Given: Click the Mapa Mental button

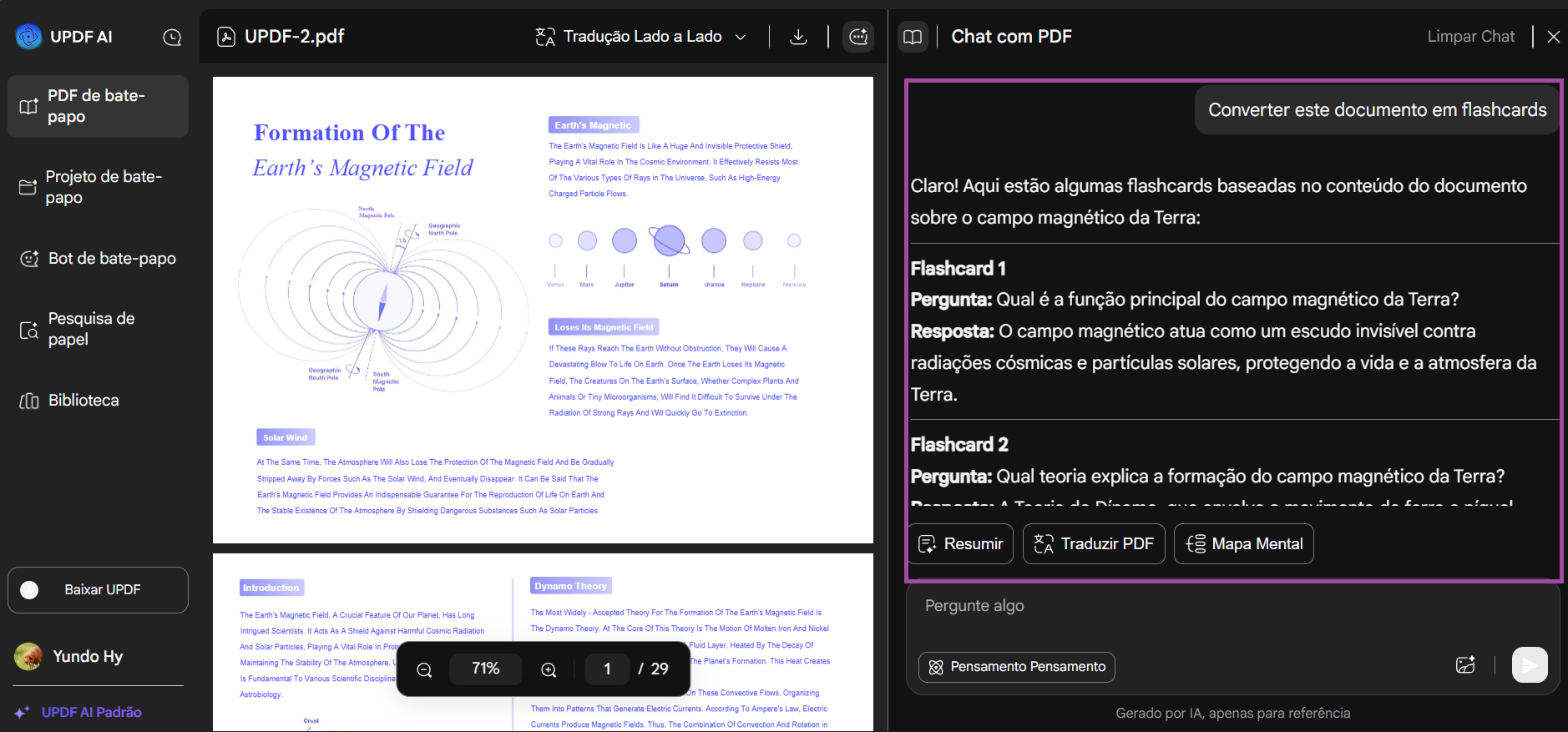Looking at the screenshot, I should (1244, 544).
